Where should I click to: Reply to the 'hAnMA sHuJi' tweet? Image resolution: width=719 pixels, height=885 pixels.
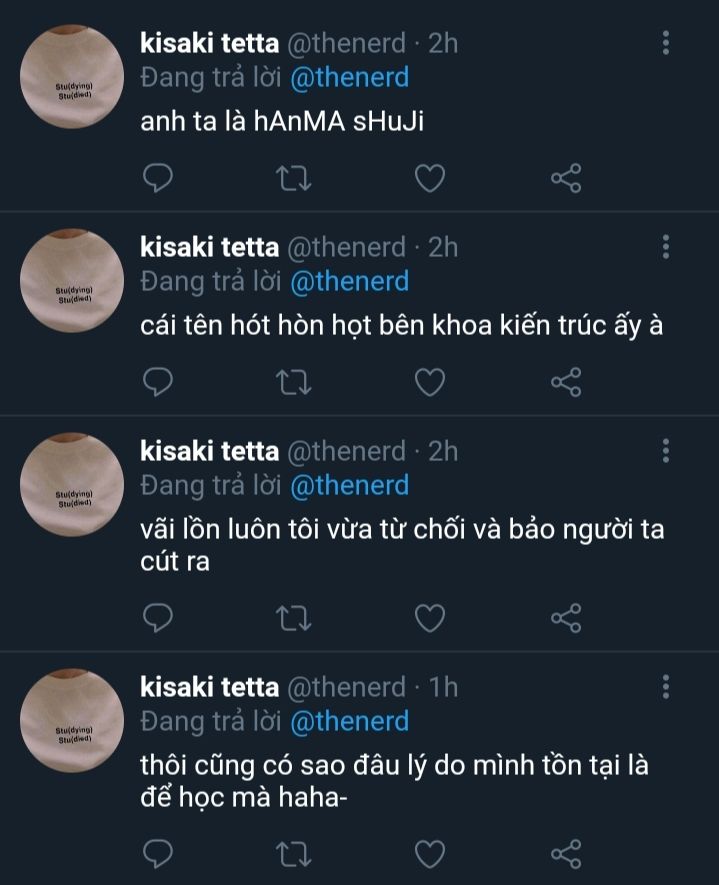coord(159,179)
